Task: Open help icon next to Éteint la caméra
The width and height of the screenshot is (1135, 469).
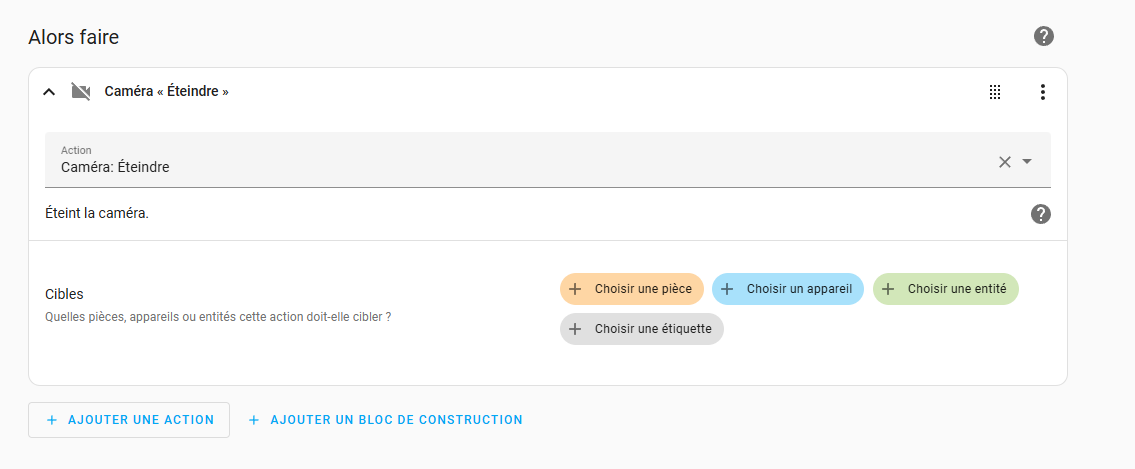Action: point(1041,214)
